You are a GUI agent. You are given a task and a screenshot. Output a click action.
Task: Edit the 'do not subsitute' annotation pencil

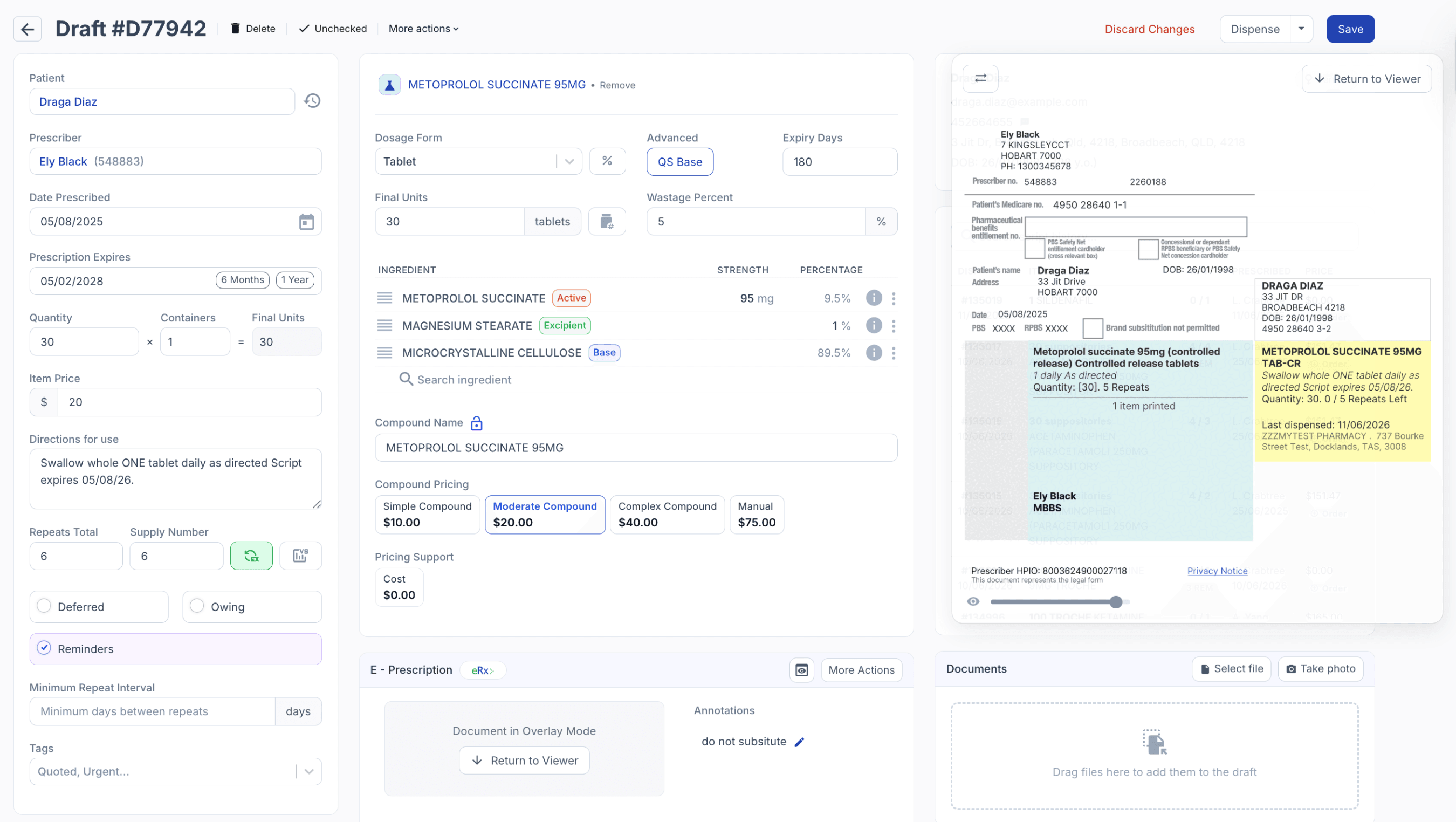[799, 742]
